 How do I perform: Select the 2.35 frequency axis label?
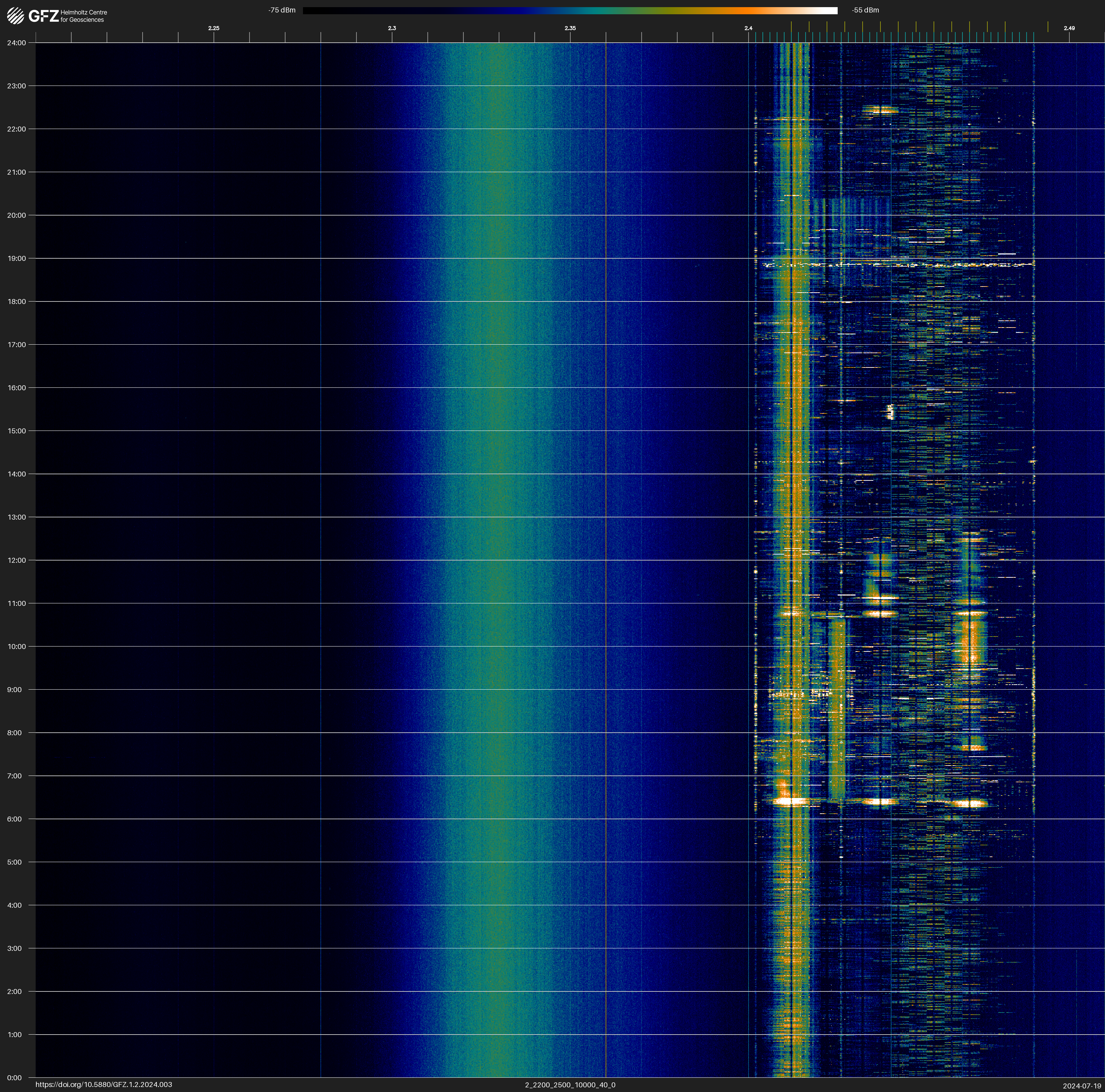click(570, 28)
